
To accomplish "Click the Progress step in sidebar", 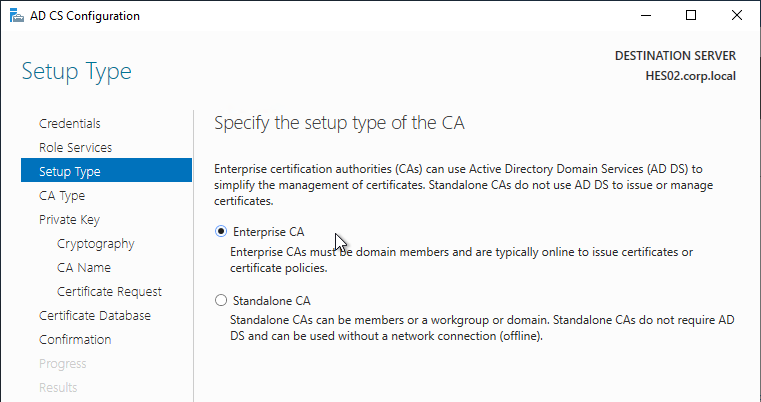I will [63, 364].
